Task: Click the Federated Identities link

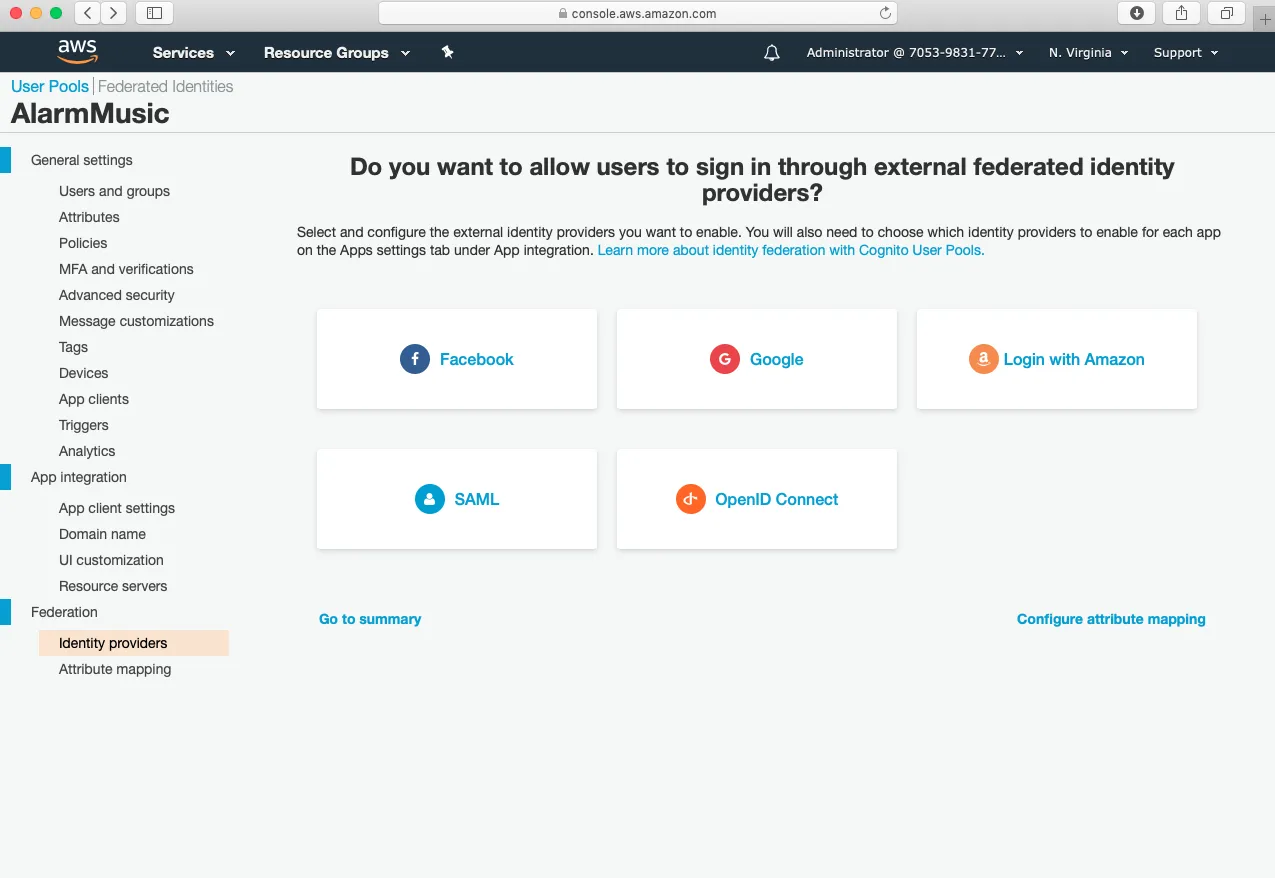Action: (165, 86)
